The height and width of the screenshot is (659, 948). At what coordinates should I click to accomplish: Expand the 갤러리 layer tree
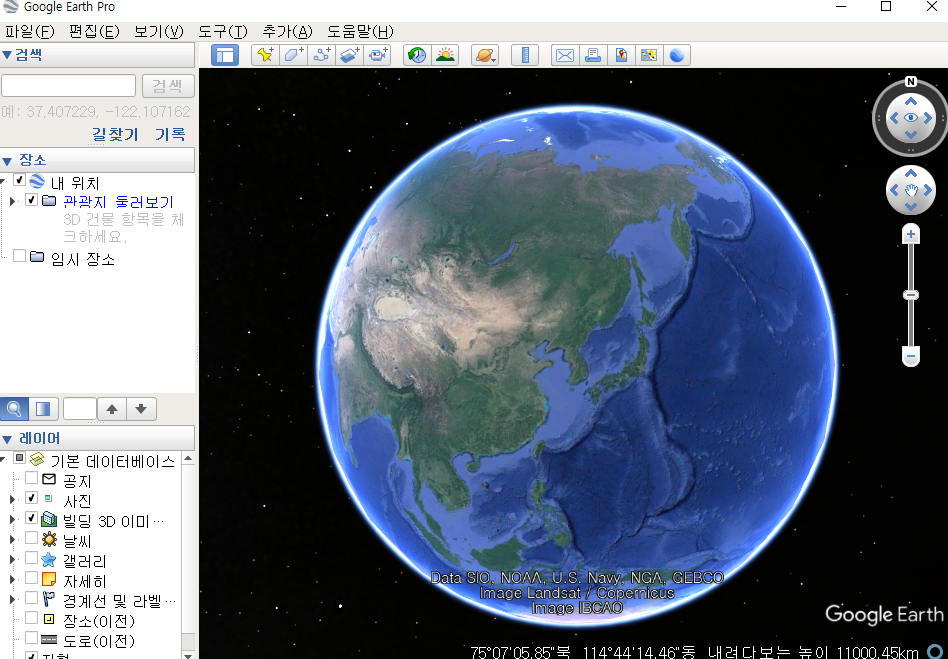coord(12,560)
